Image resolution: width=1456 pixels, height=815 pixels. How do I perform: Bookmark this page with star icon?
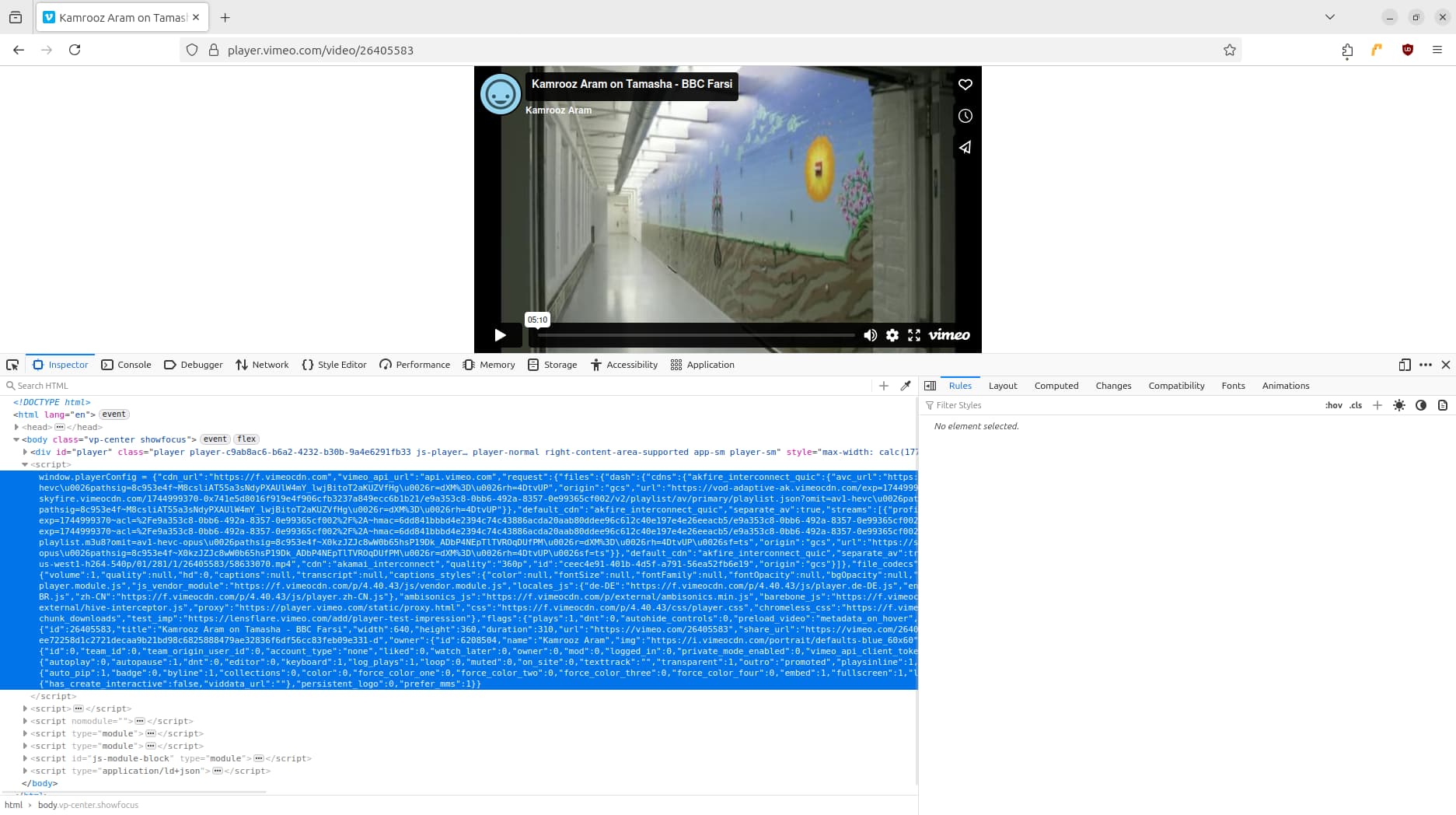point(1229,50)
